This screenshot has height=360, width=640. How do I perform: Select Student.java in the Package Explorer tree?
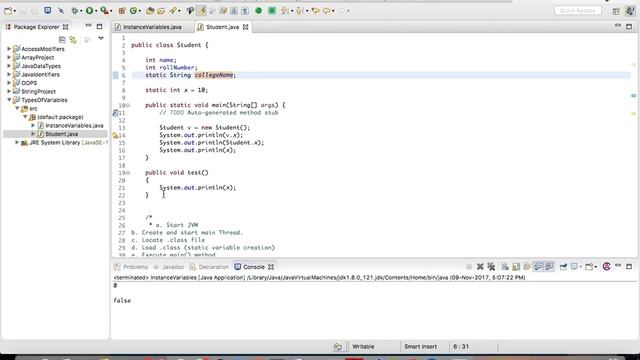61,134
